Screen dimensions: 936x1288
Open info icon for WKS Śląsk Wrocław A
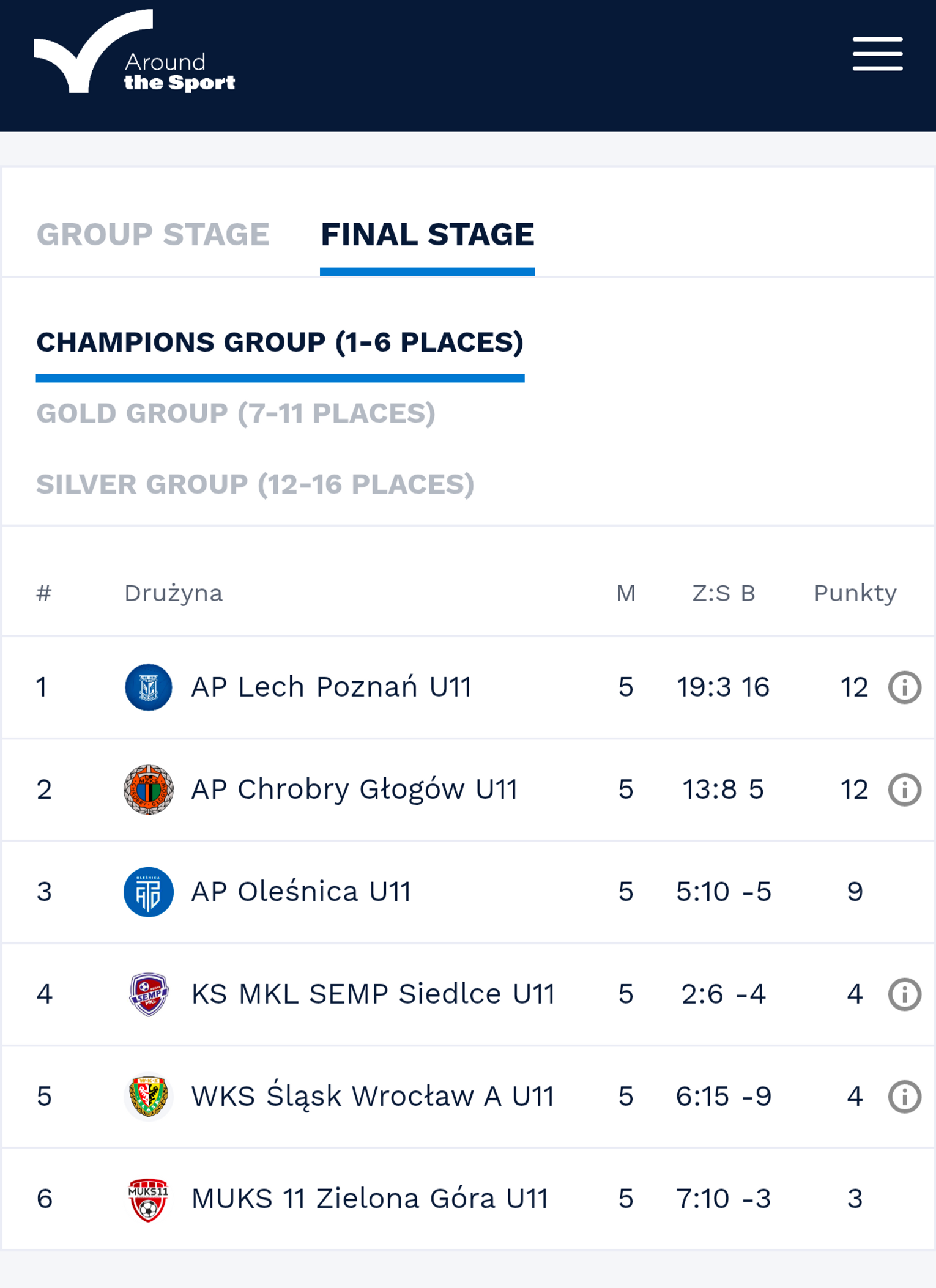(x=904, y=1096)
